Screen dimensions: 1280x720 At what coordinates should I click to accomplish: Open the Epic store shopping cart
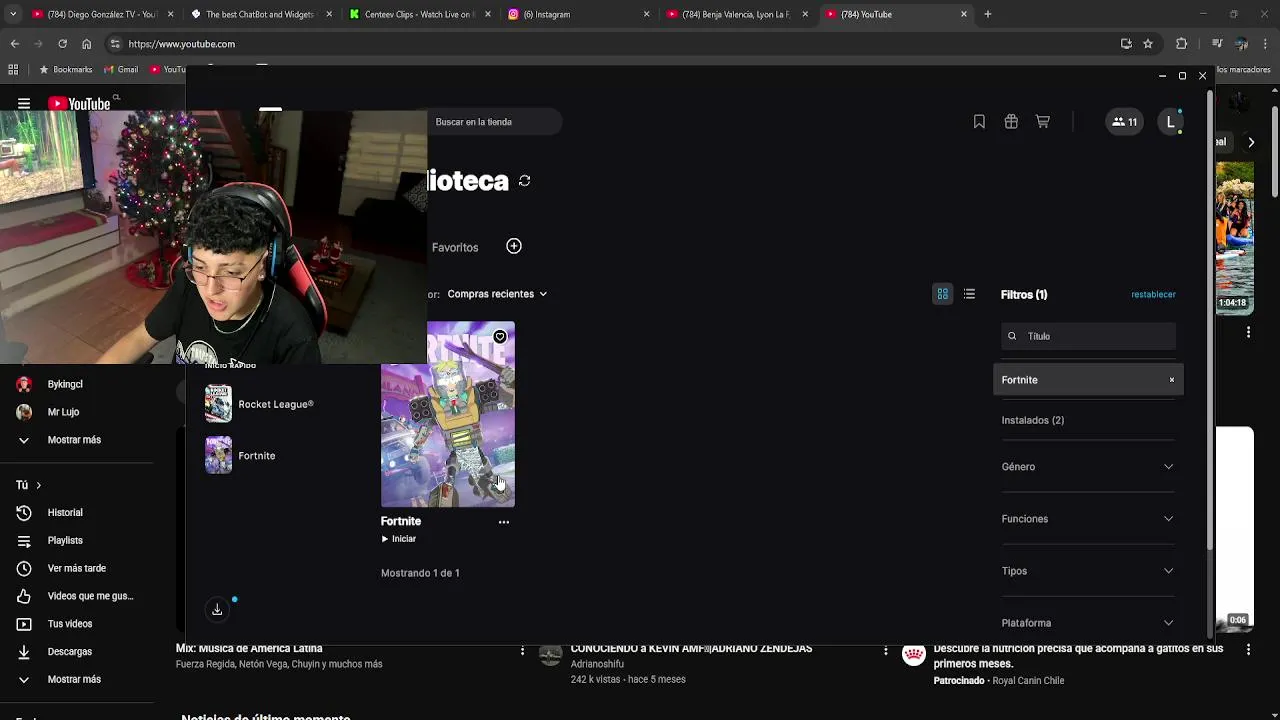(x=1043, y=122)
